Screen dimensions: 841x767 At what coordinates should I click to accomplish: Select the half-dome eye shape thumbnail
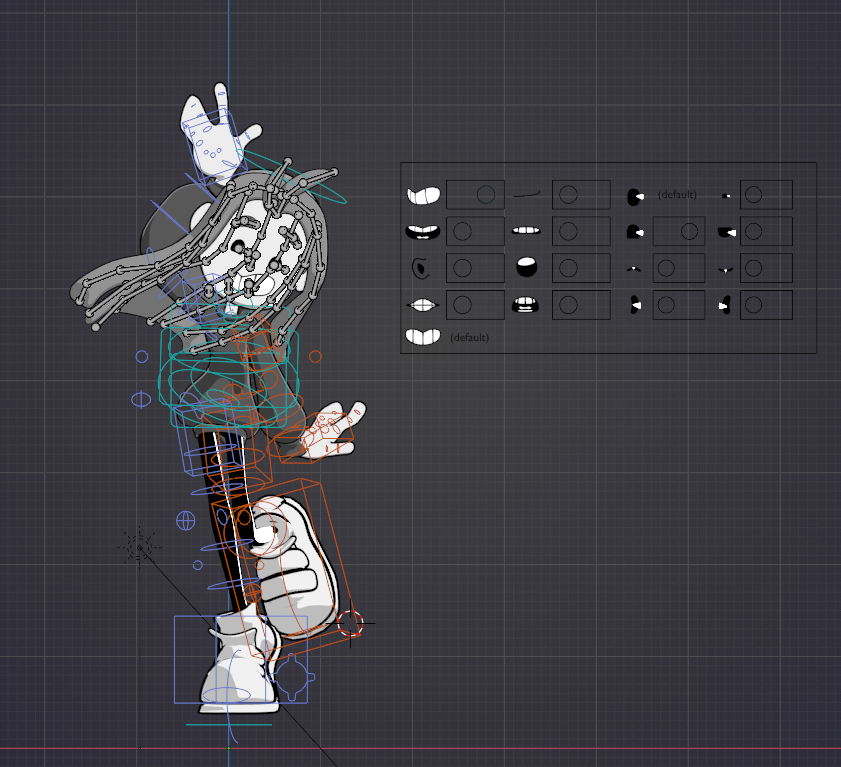click(x=635, y=232)
